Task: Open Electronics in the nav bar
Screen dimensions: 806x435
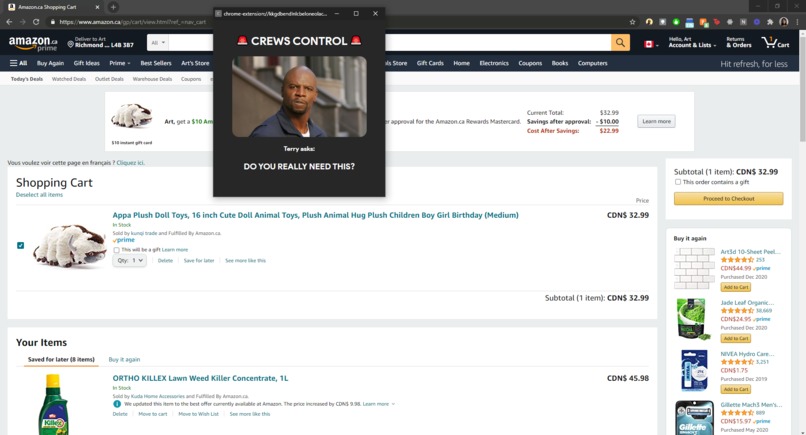Action: [494, 63]
